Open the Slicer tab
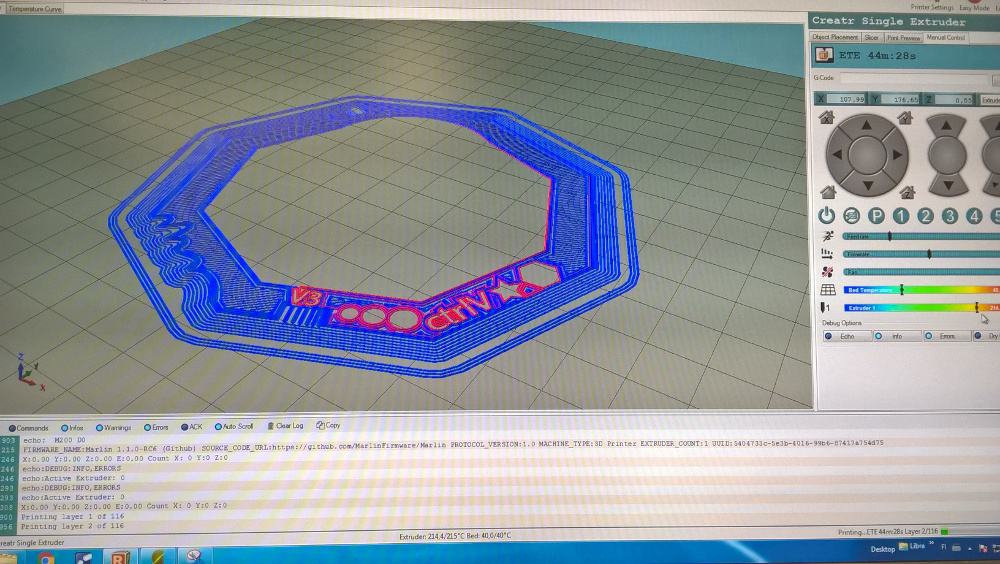1000x564 pixels. 872,38
